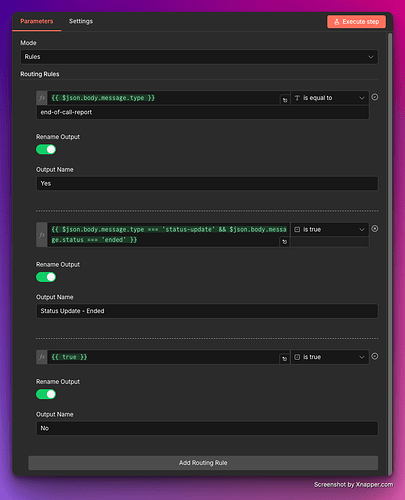Click the vertical scrollbar of the parameters panel

pyautogui.click(x=390, y=253)
